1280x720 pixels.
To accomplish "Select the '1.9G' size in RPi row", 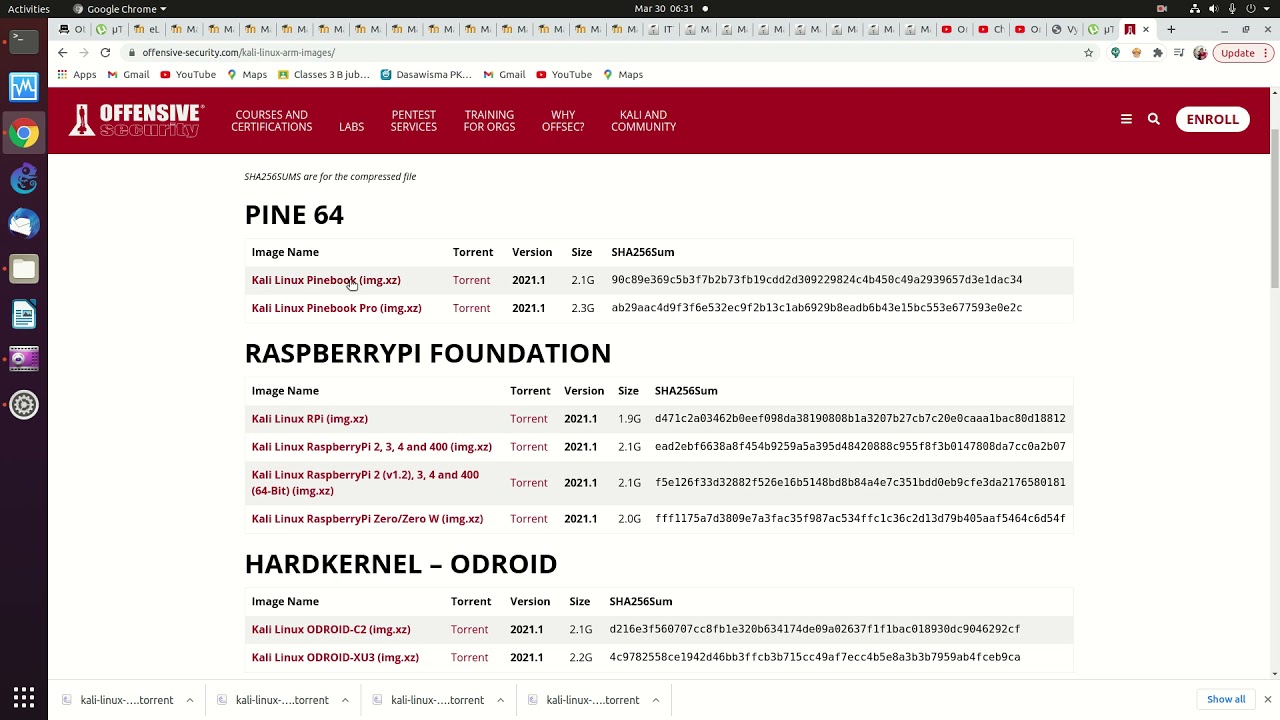I will point(629,419).
